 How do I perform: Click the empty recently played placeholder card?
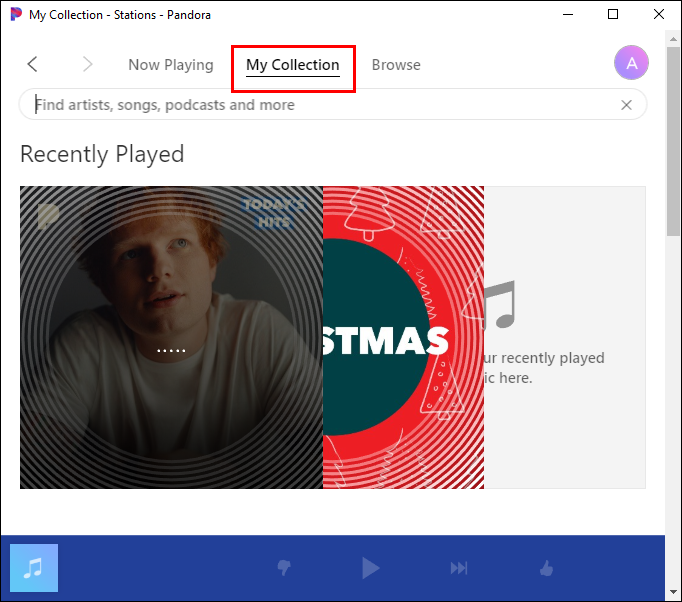565,338
